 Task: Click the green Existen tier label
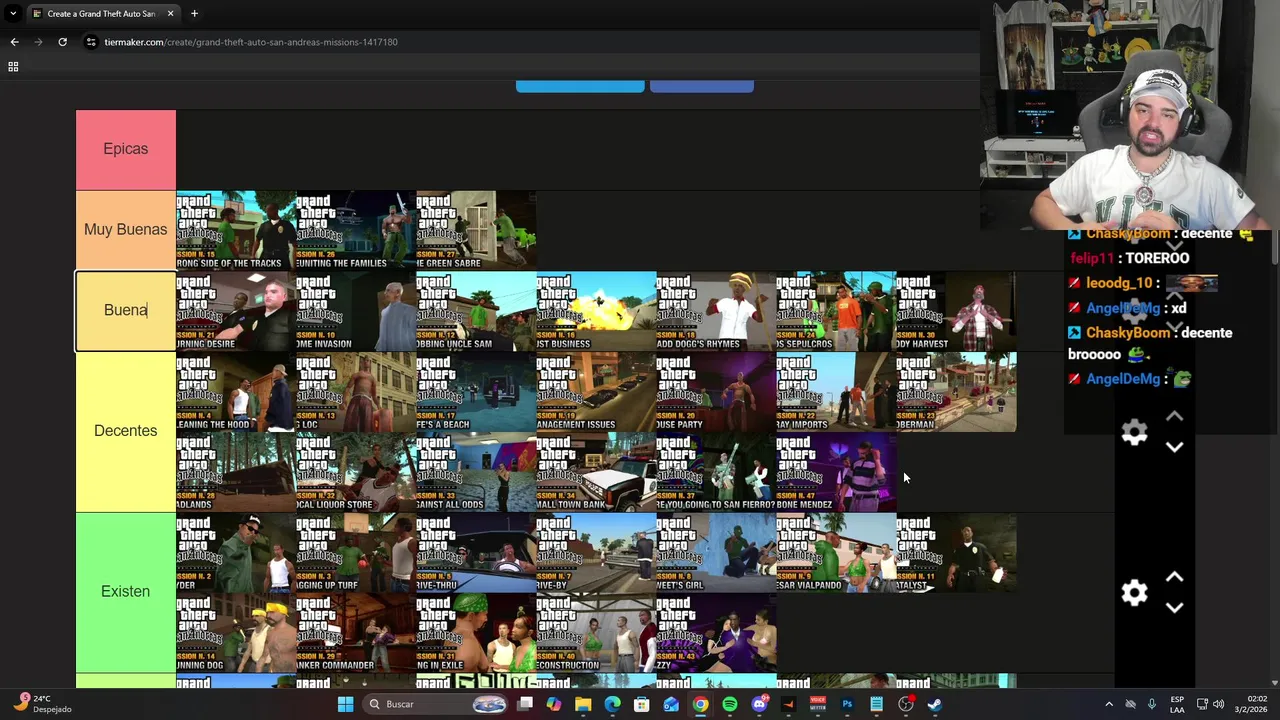tap(126, 592)
